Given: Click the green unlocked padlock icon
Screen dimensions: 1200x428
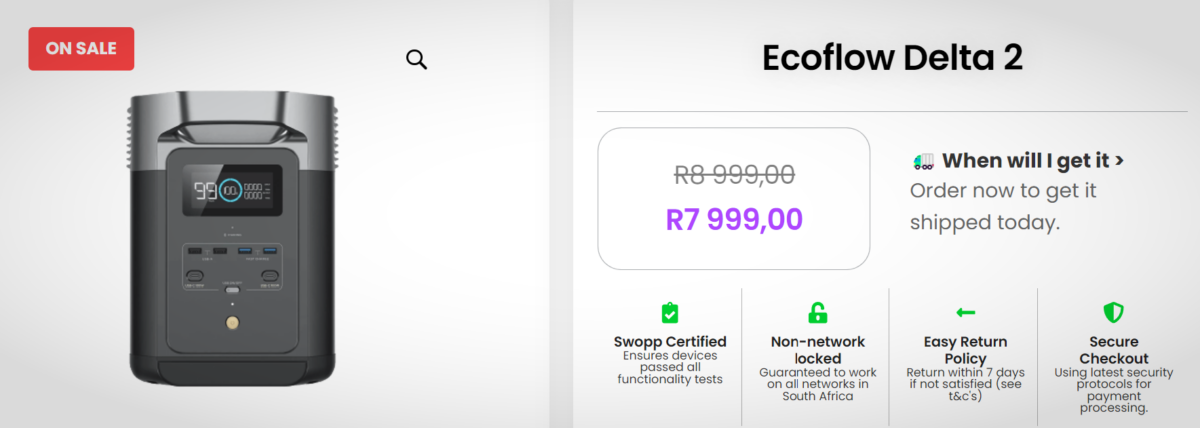Looking at the screenshot, I should point(817,313).
